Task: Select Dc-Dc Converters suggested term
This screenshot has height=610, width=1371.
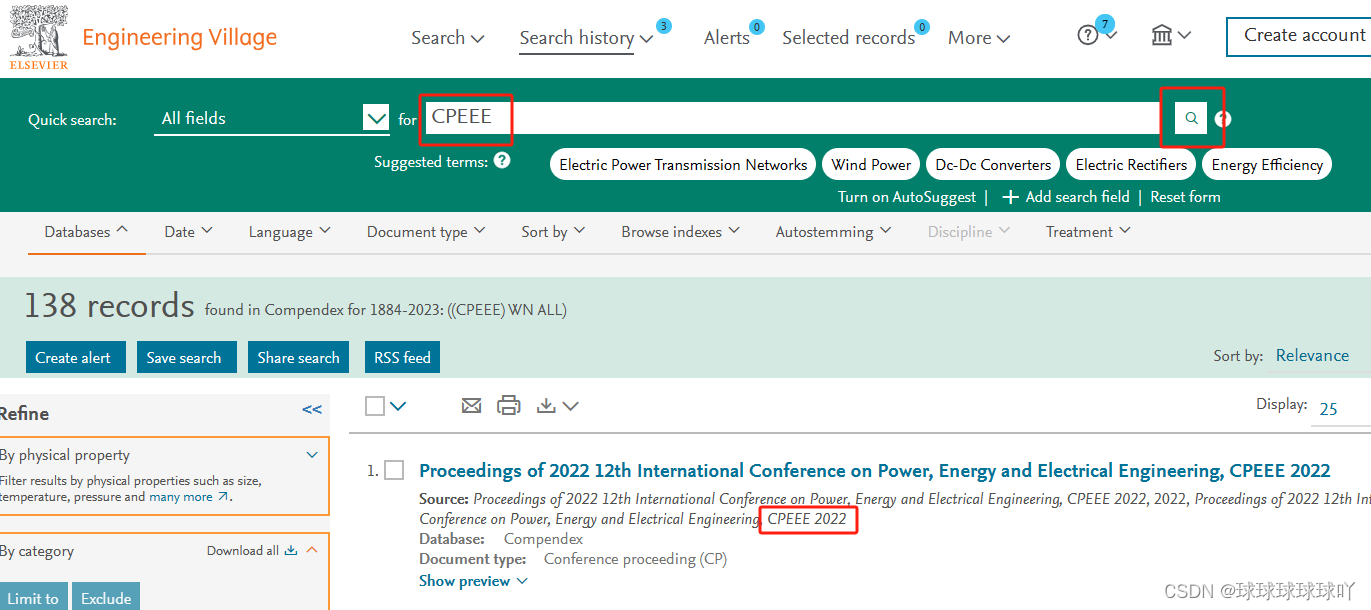Action: [993, 165]
